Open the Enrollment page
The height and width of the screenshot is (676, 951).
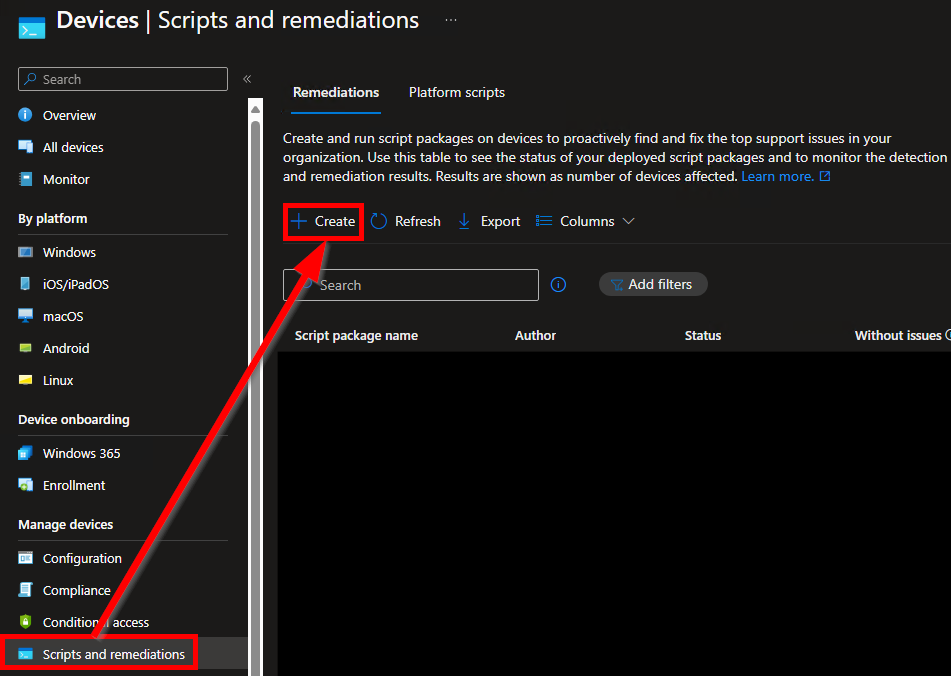click(x=74, y=485)
